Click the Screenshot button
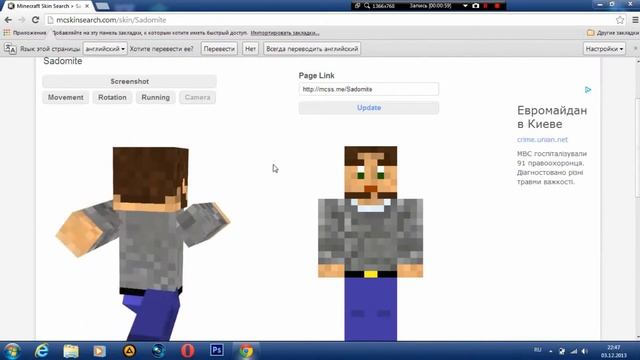The image size is (640, 360). (129, 81)
